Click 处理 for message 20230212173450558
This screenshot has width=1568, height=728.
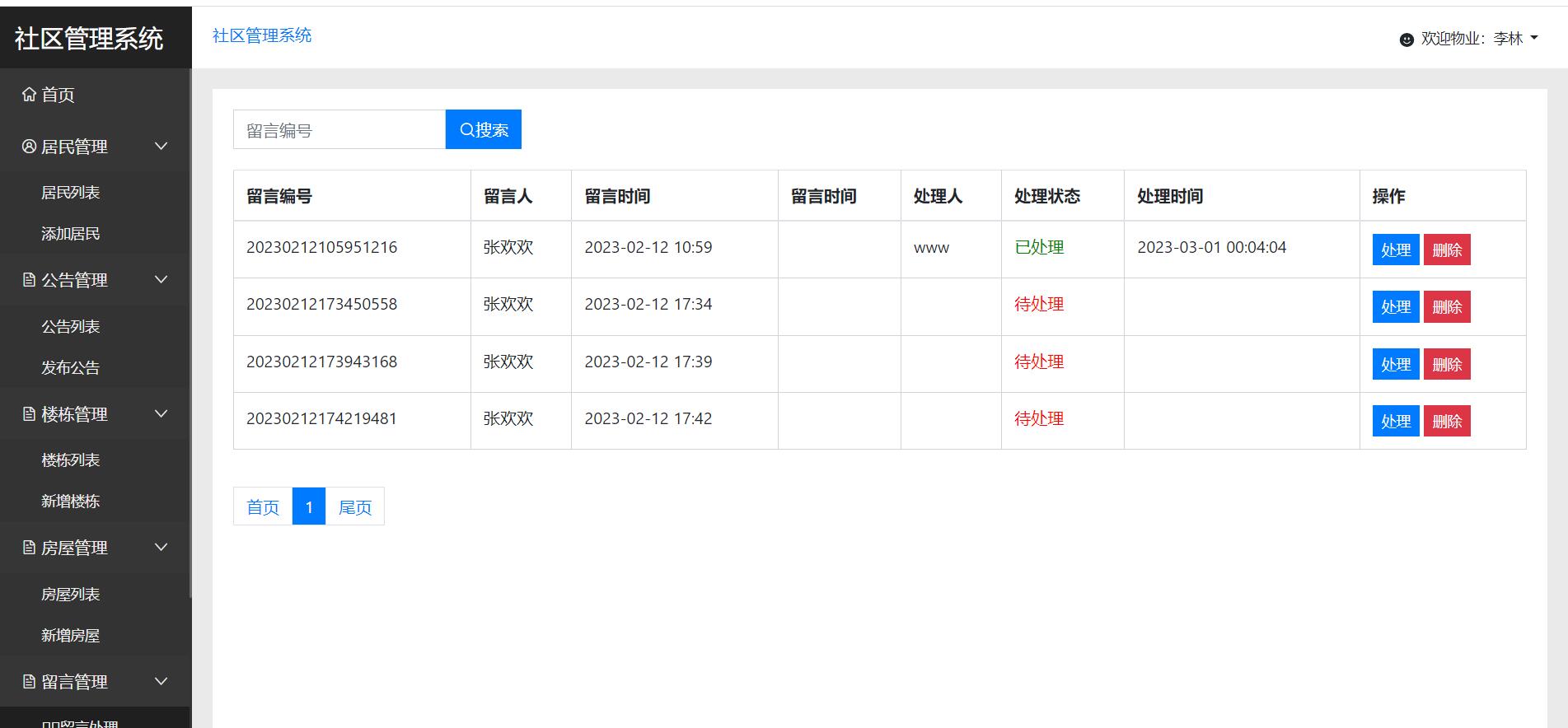click(x=1396, y=306)
